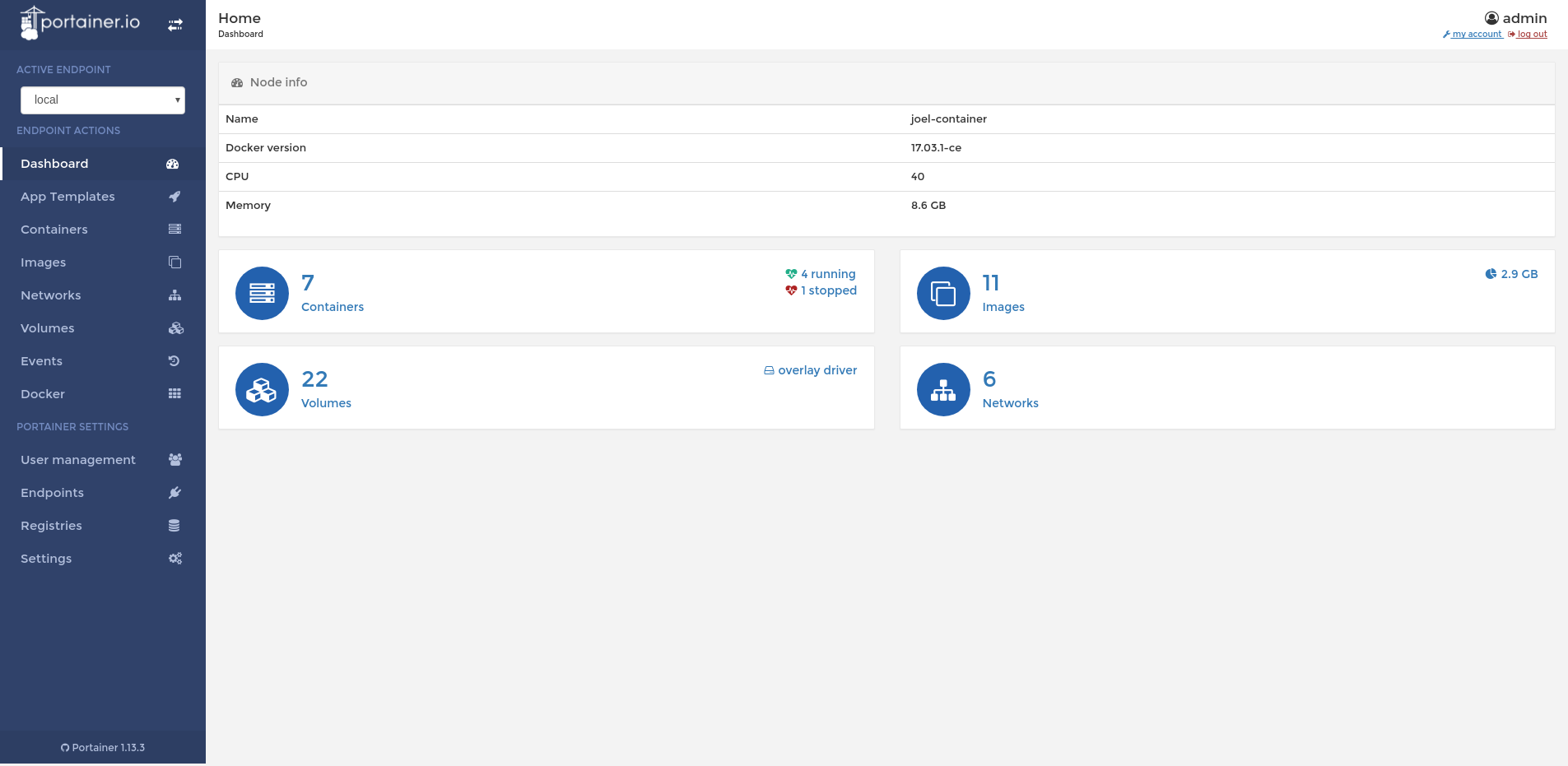Click the drive icon beside overlay driver
Viewport: 1568px width, 766px height.
pyautogui.click(x=769, y=371)
